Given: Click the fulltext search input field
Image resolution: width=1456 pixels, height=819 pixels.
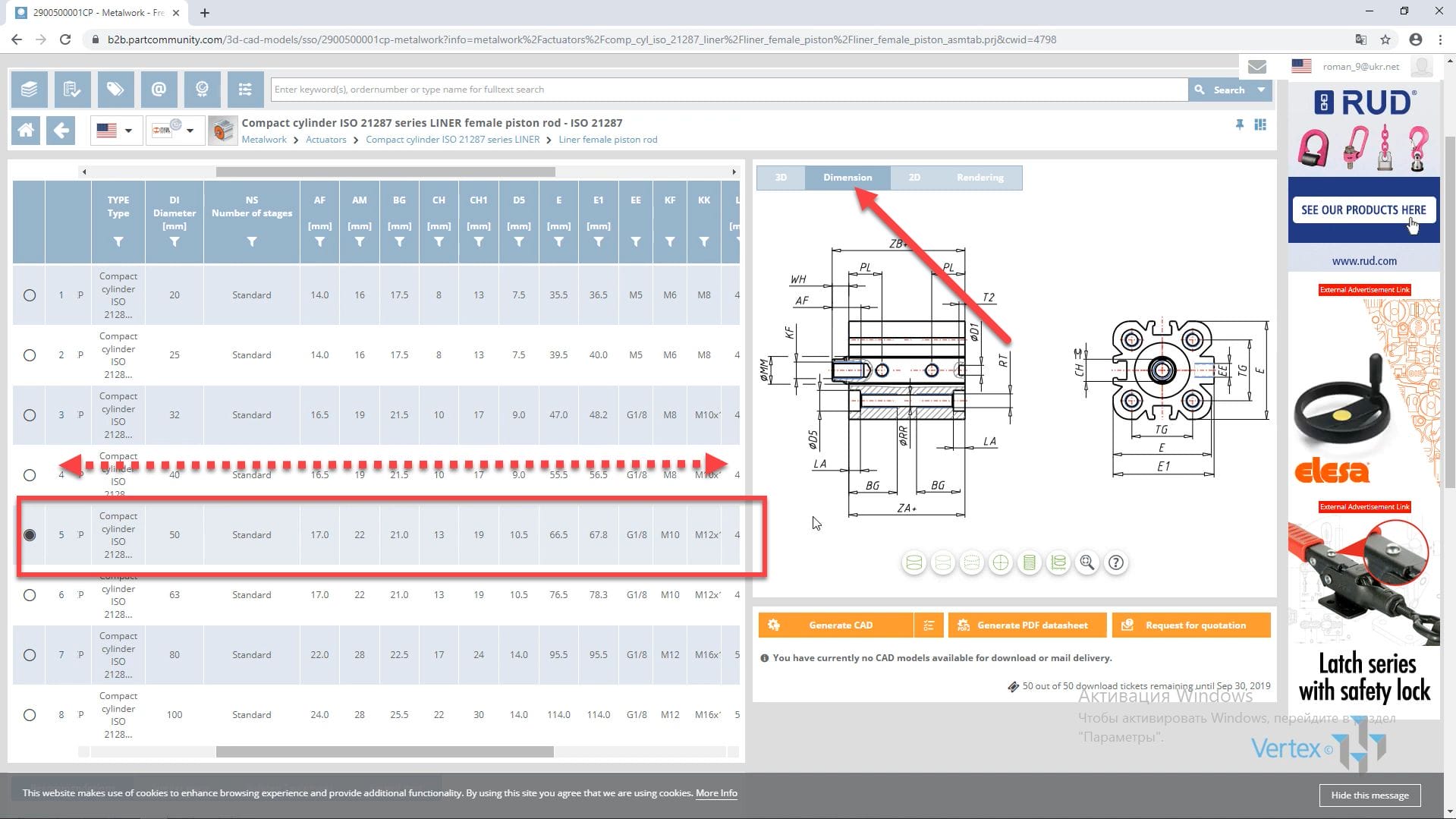Looking at the screenshot, I should click(x=729, y=90).
